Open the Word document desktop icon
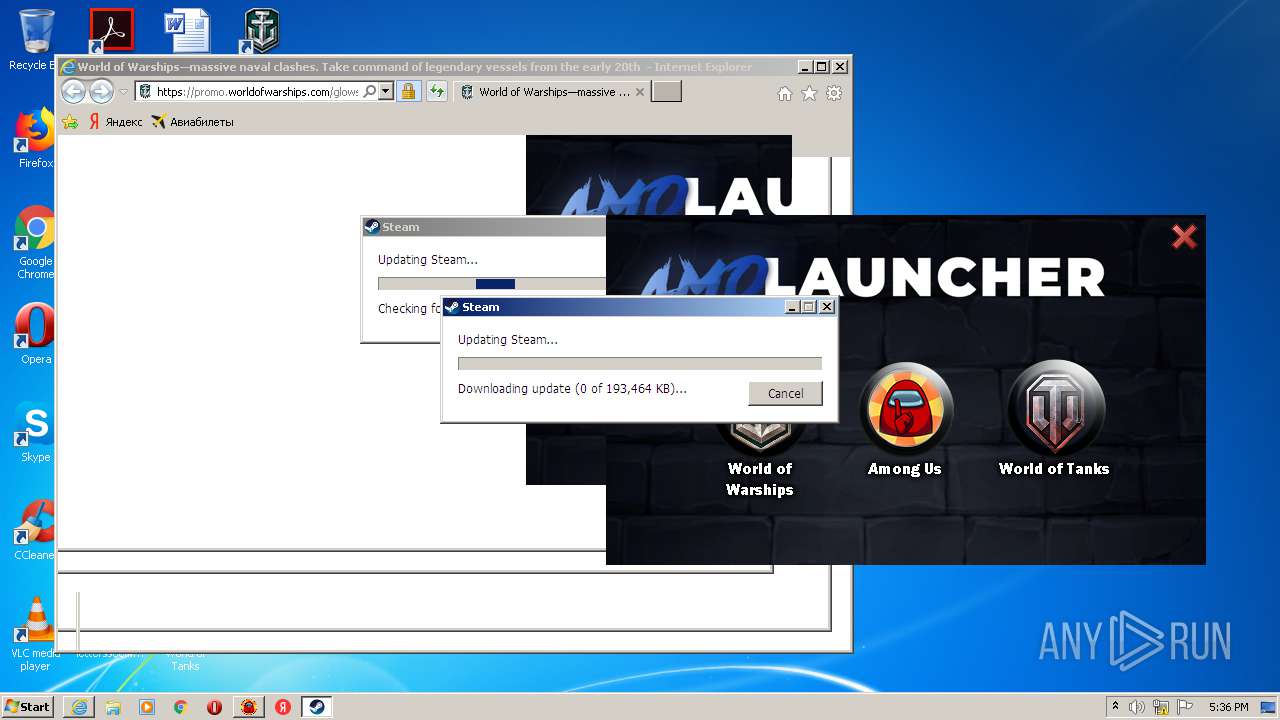The image size is (1280, 720). pyautogui.click(x=187, y=31)
